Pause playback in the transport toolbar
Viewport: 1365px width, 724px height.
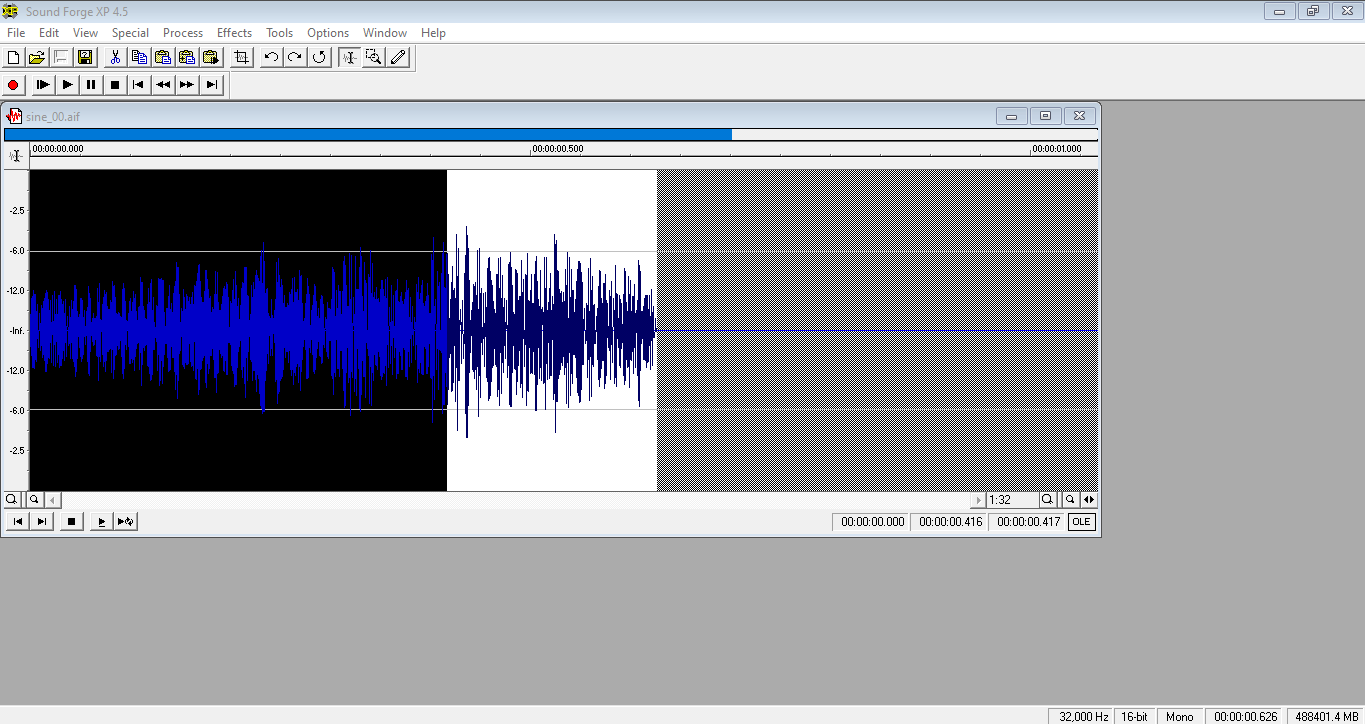point(91,85)
